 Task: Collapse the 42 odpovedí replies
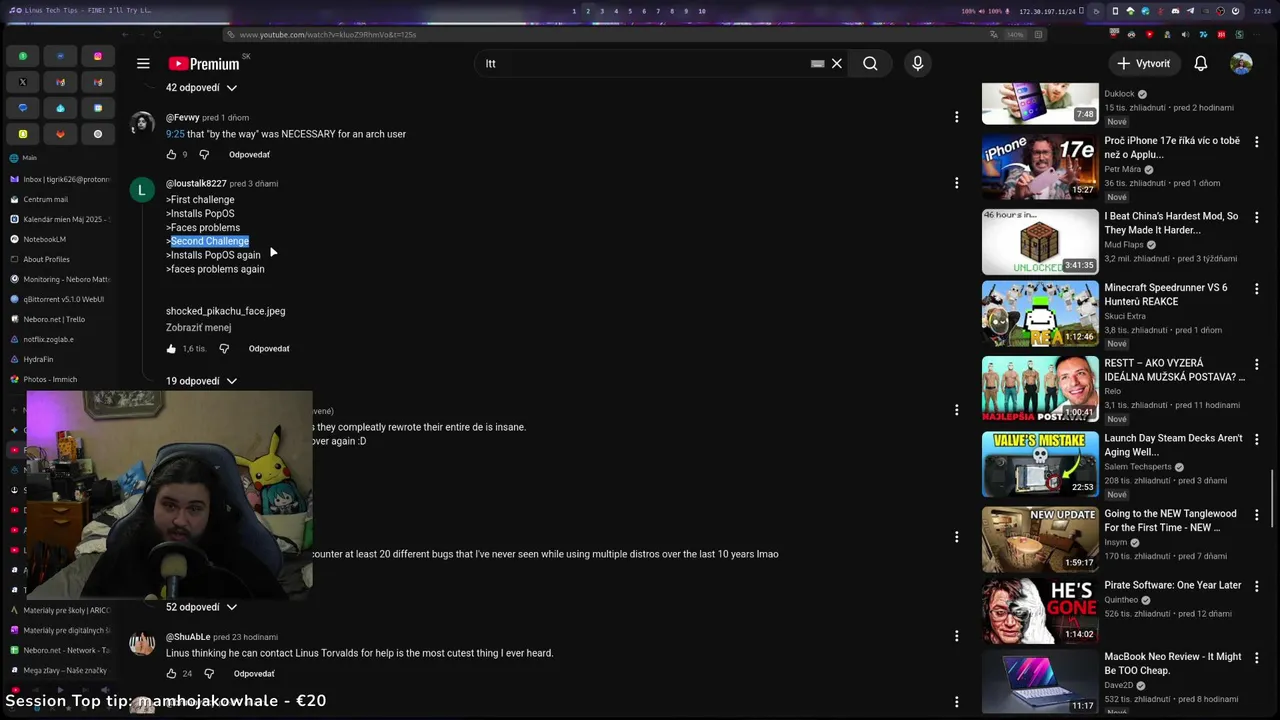click(x=201, y=88)
